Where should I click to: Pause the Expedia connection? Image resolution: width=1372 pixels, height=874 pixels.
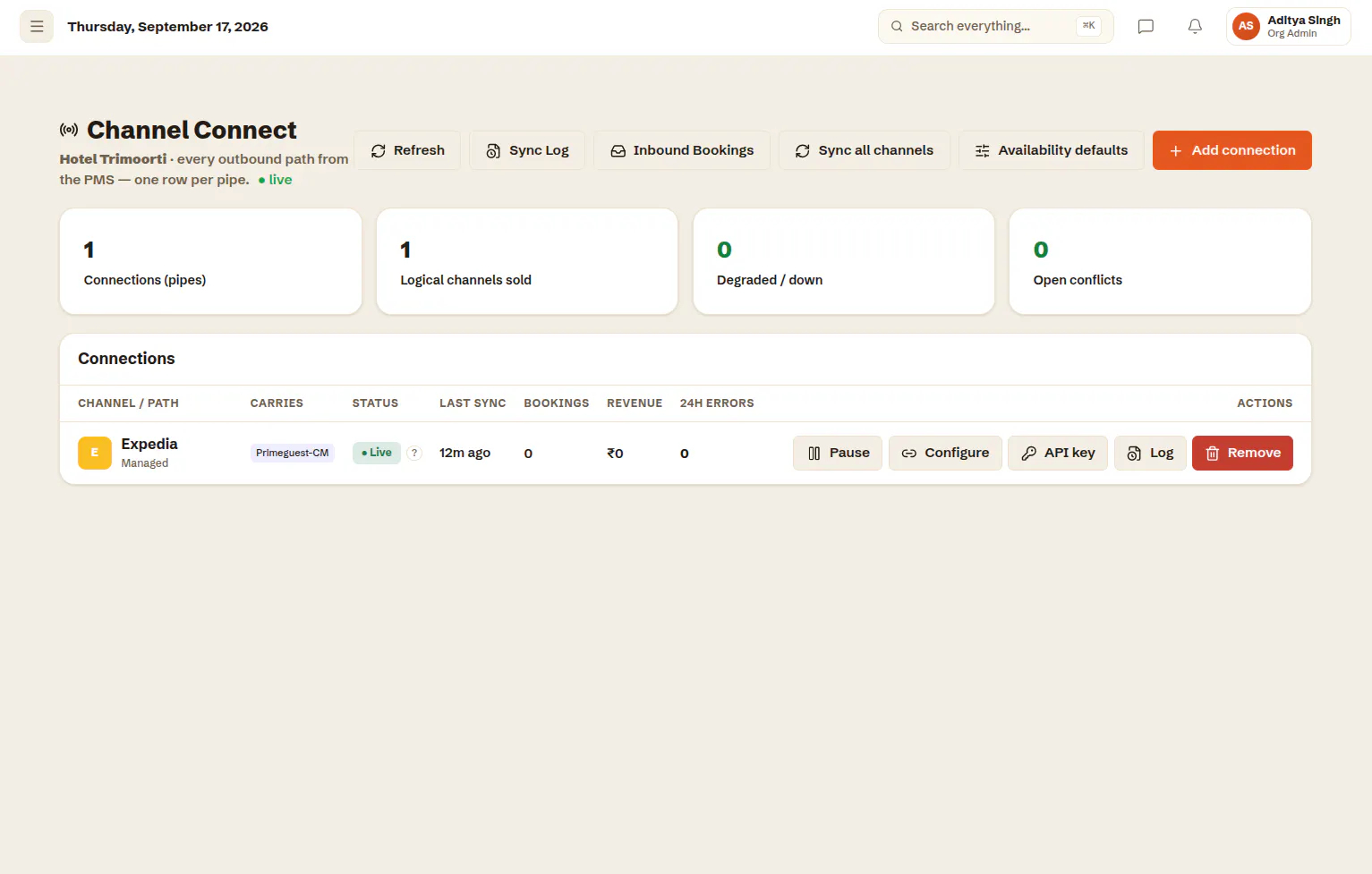pos(838,453)
